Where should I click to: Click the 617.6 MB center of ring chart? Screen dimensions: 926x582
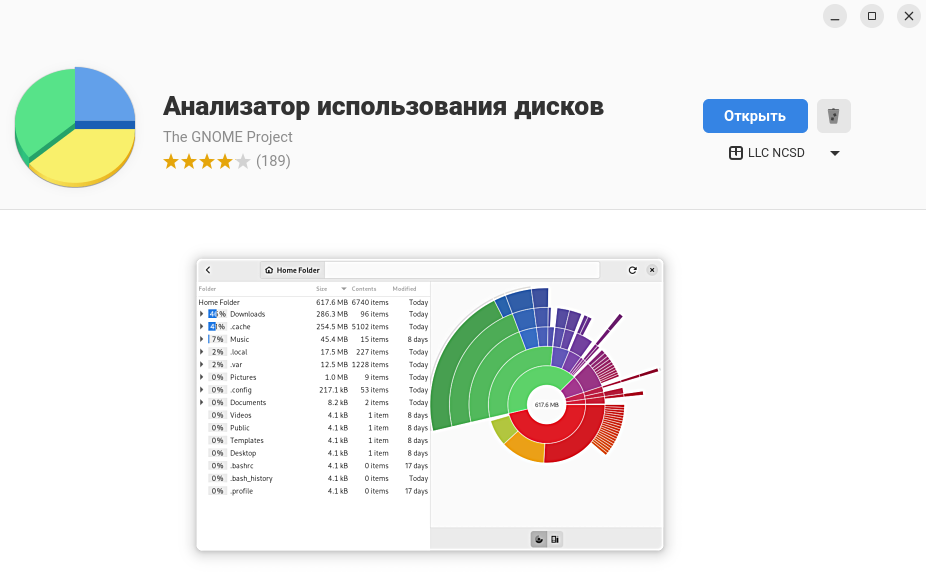pos(546,404)
